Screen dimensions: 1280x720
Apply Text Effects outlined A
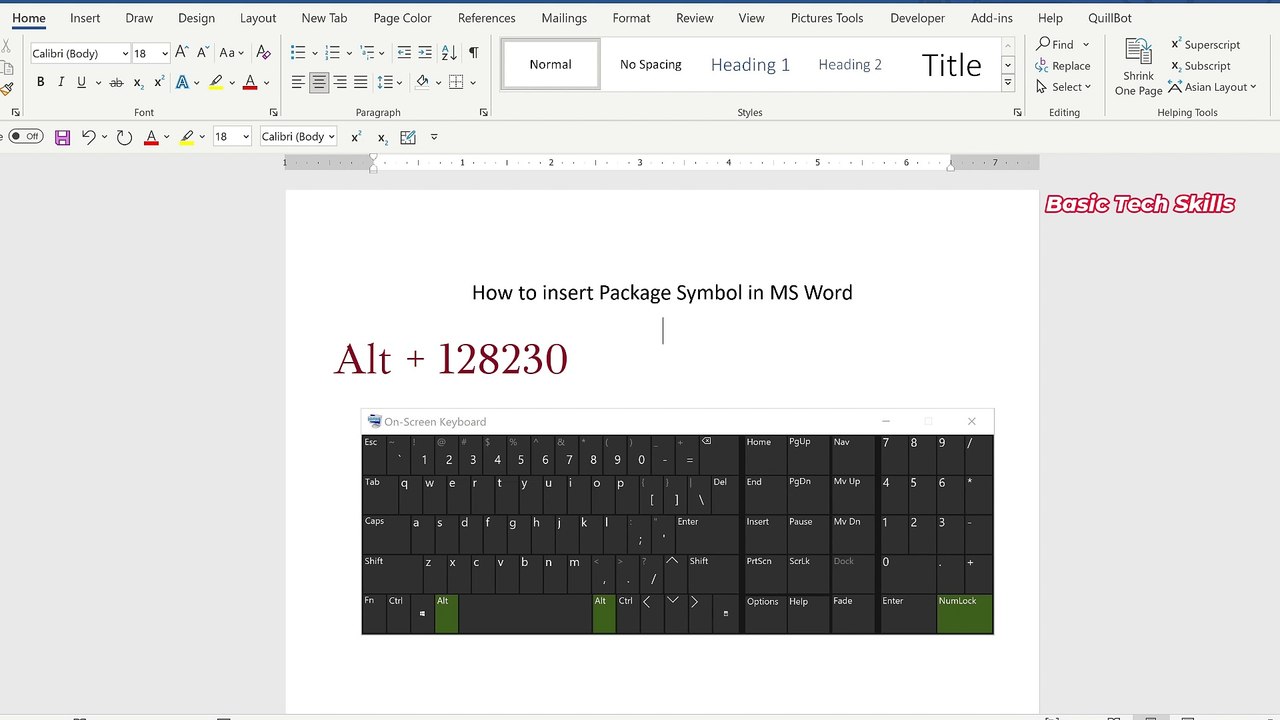pos(182,82)
